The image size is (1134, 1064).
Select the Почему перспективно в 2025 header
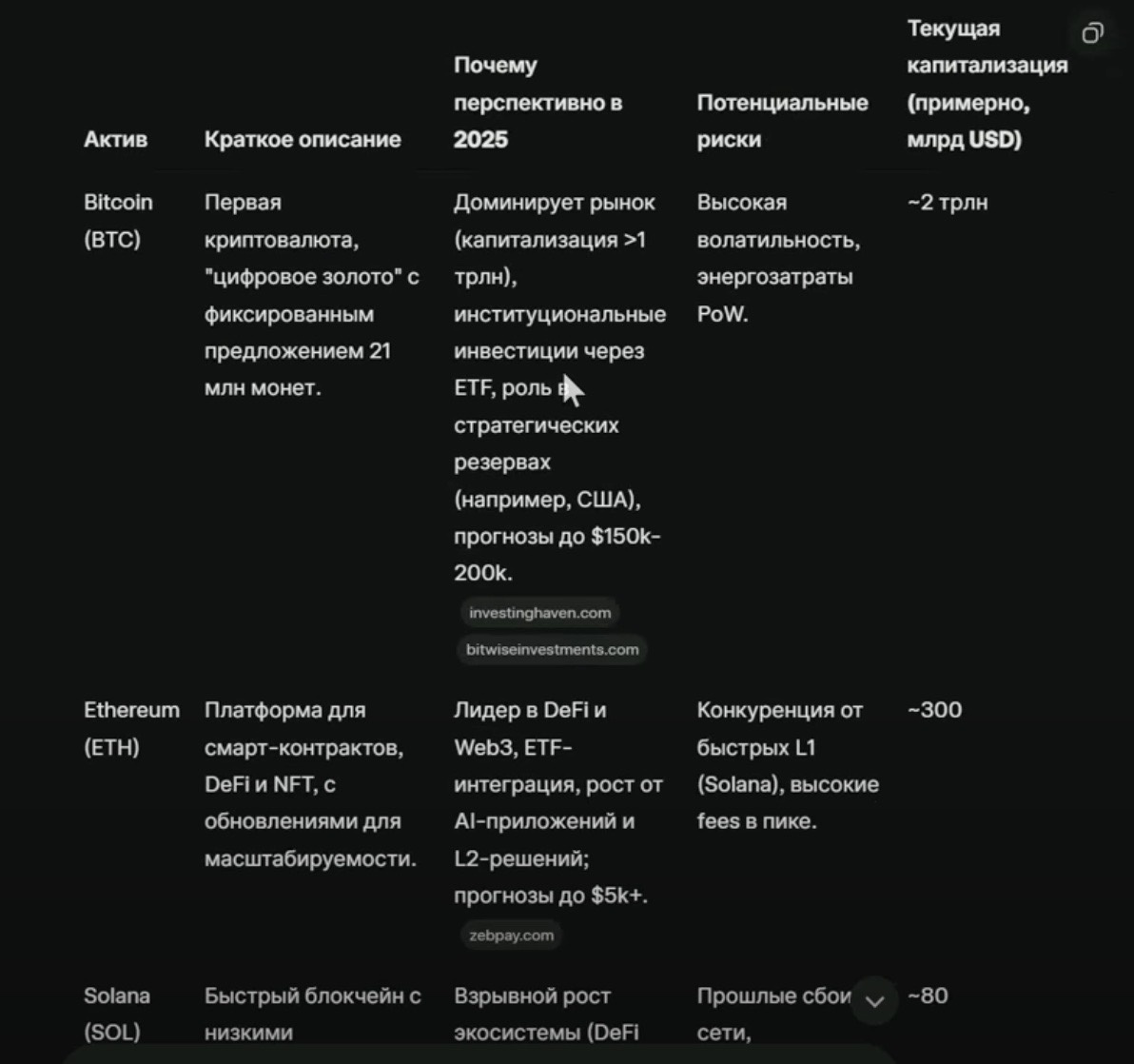tap(538, 102)
